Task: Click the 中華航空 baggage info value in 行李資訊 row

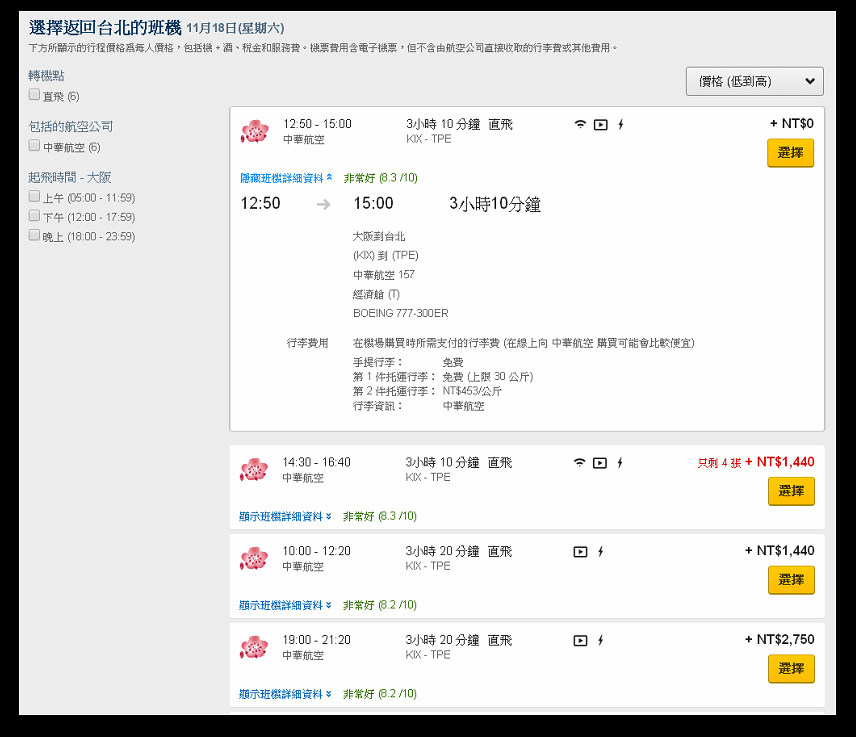Action: point(463,406)
